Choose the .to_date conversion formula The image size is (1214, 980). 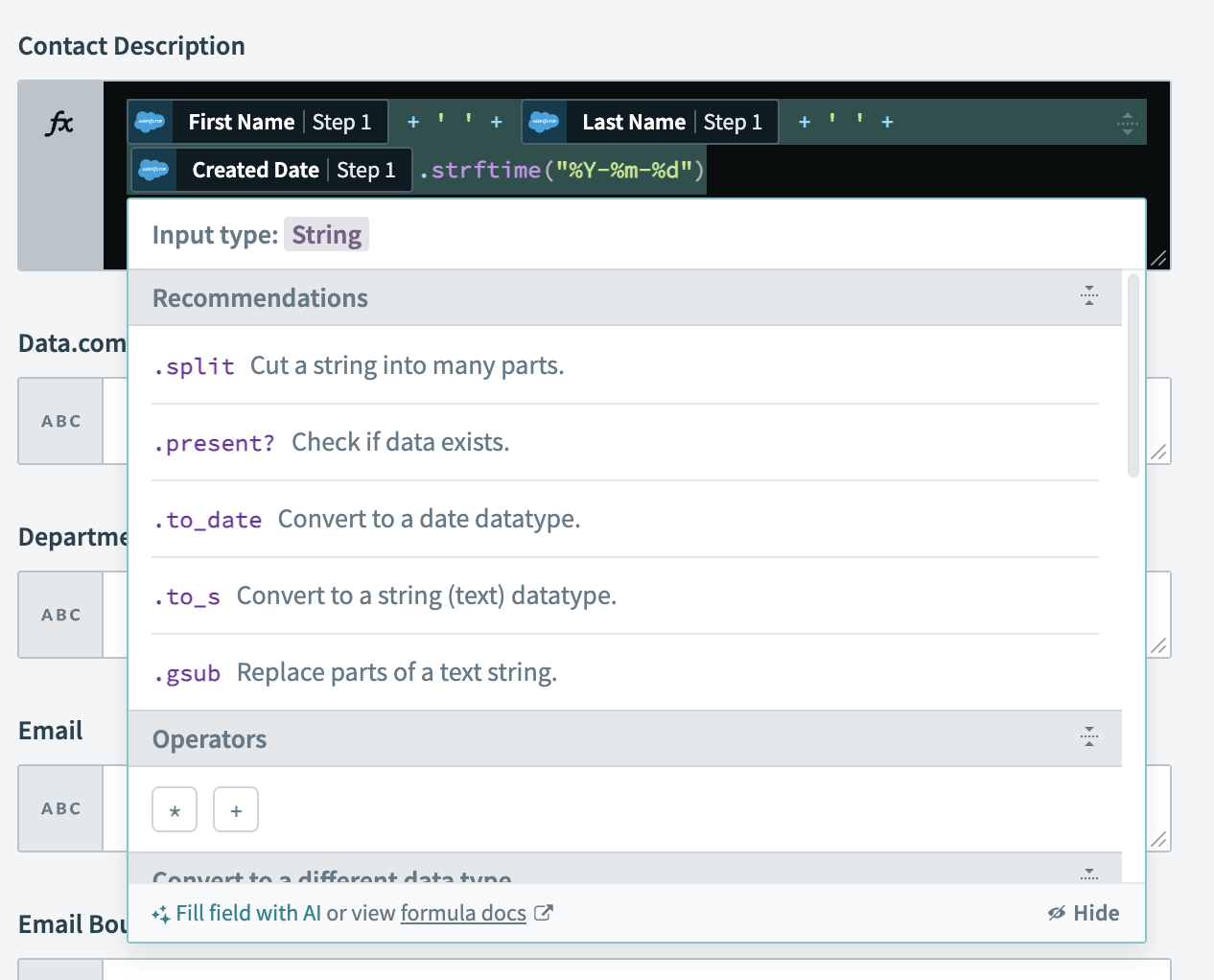click(x=208, y=520)
